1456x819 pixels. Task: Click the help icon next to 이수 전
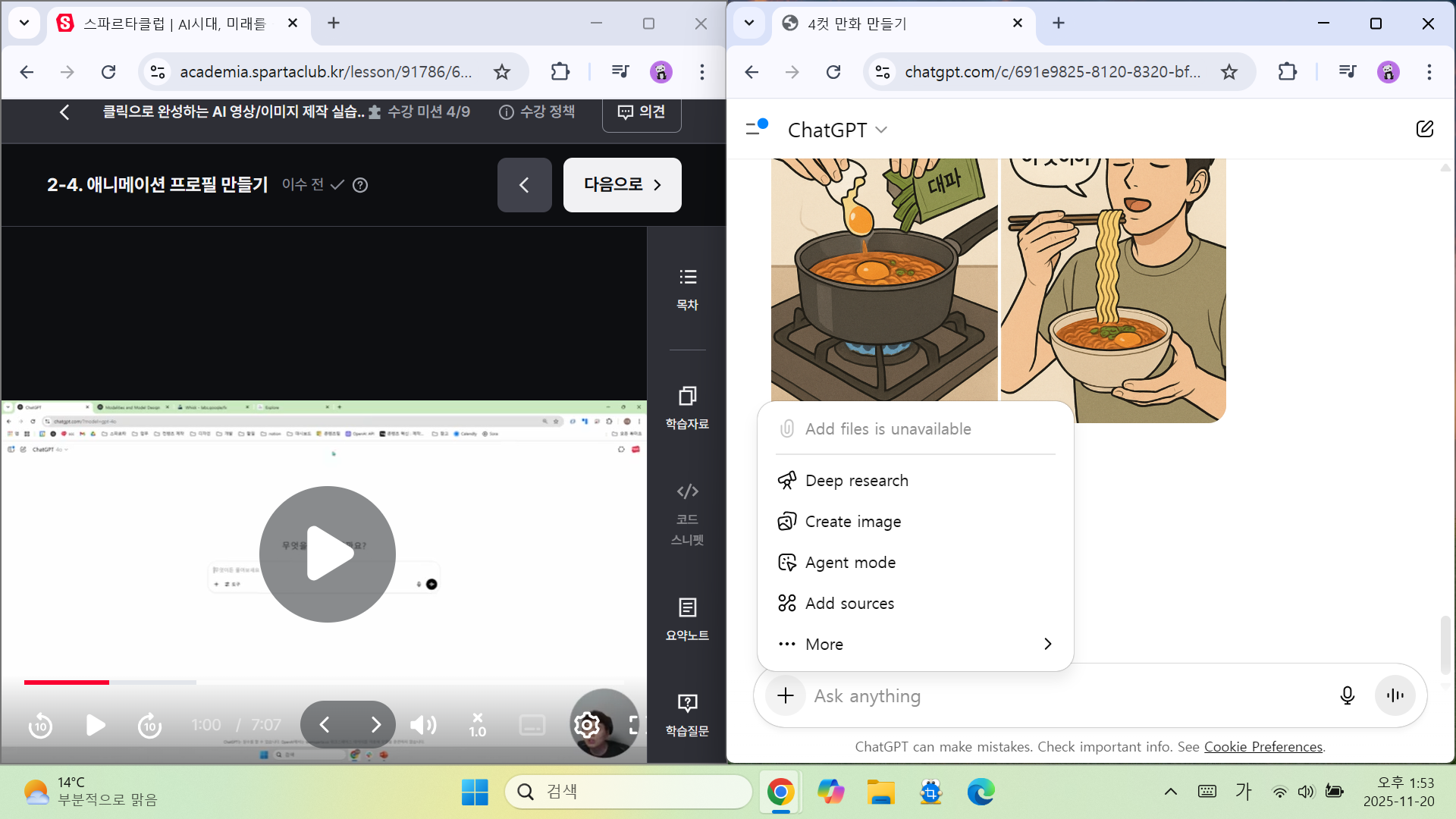tap(360, 184)
